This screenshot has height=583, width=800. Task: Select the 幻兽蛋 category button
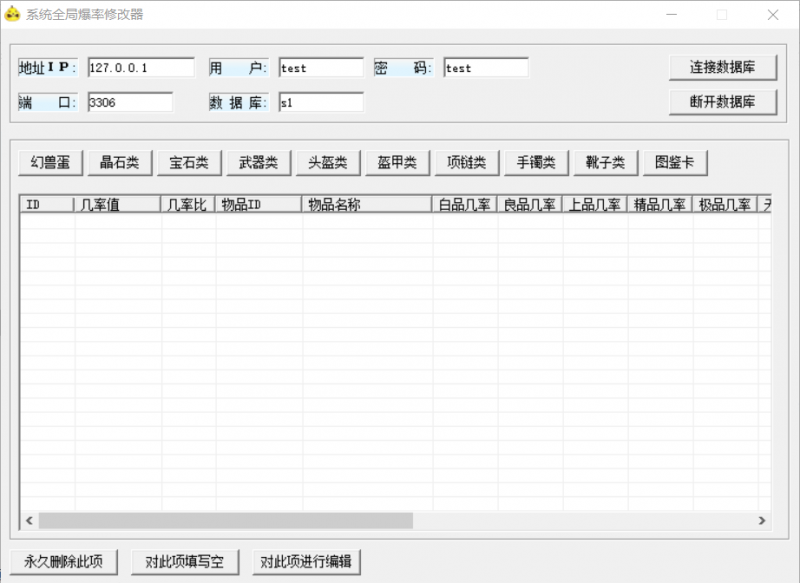(x=48, y=162)
